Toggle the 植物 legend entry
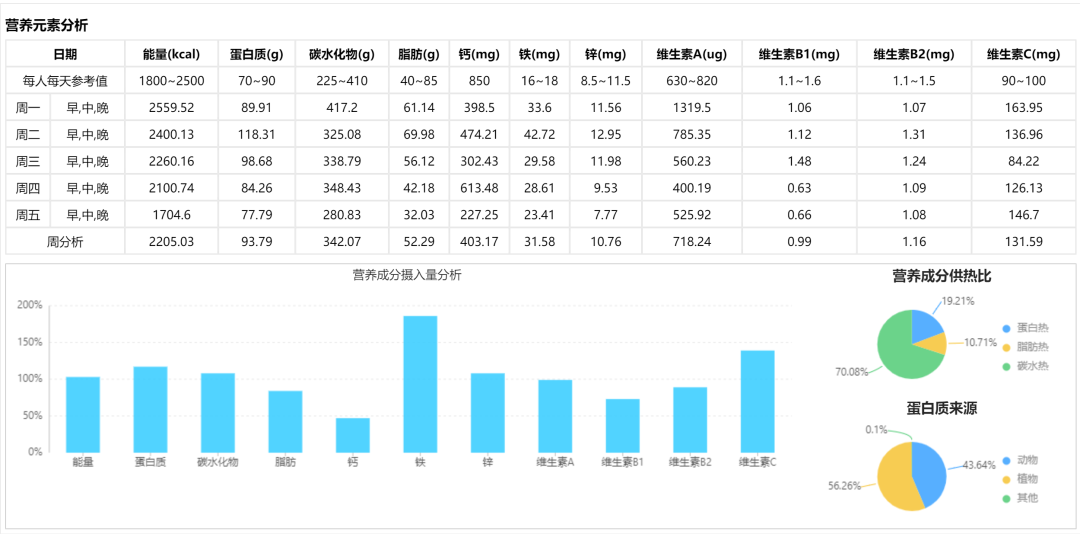The height and width of the screenshot is (534, 1080). (x=1020, y=479)
